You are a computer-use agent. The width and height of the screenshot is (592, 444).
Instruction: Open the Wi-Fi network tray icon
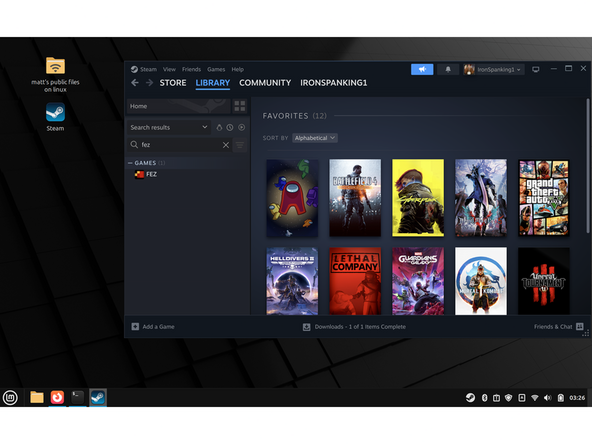pyautogui.click(x=534, y=398)
